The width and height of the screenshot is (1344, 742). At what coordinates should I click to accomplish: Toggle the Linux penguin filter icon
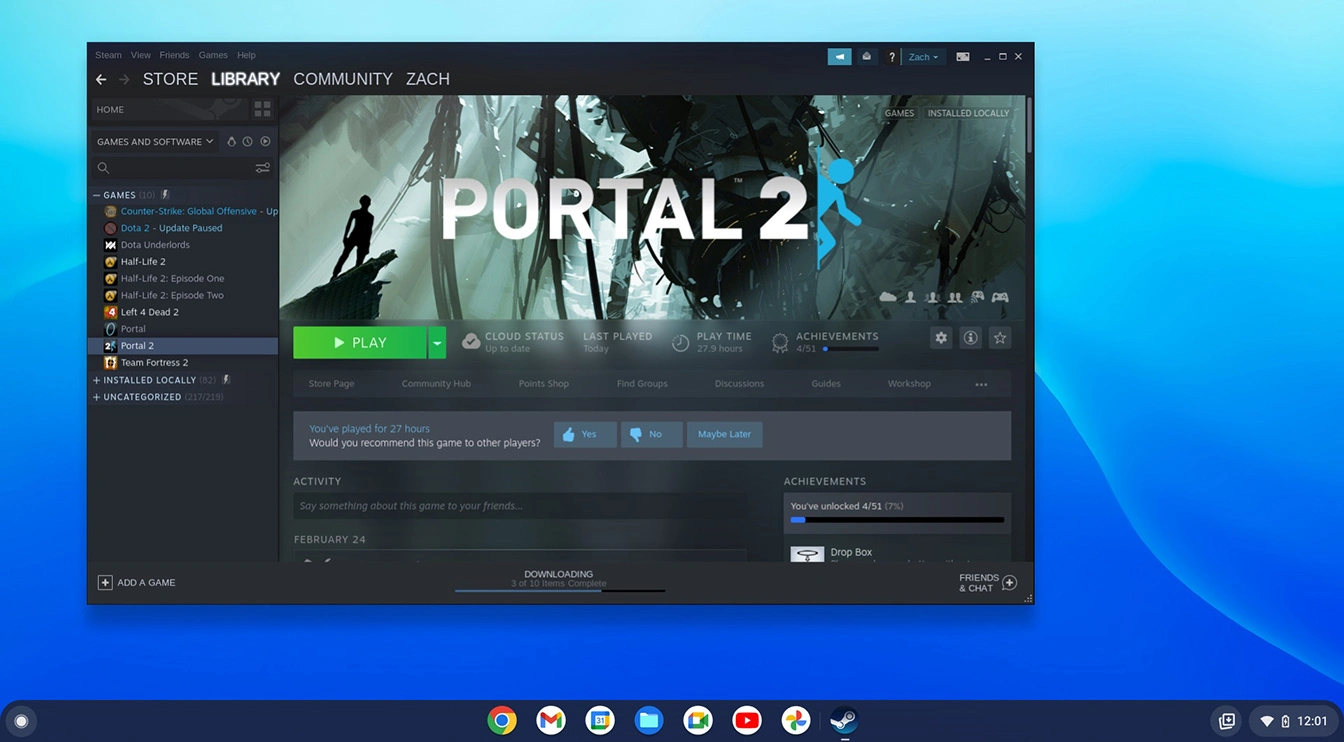pyautogui.click(x=231, y=142)
